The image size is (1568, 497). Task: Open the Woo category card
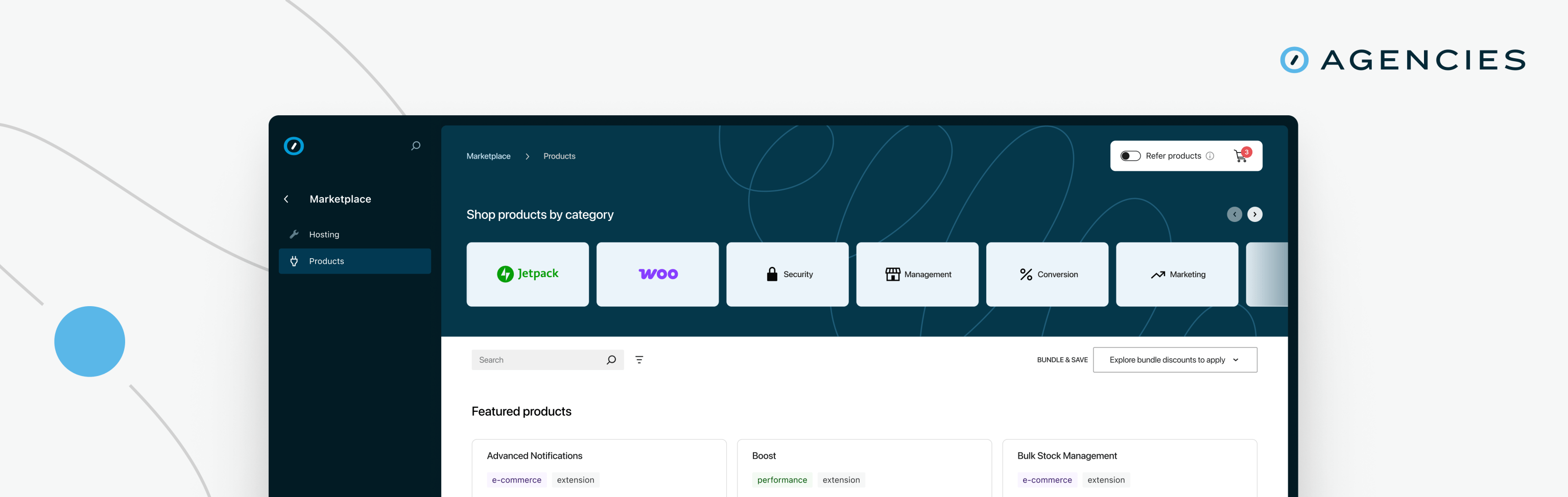point(657,274)
